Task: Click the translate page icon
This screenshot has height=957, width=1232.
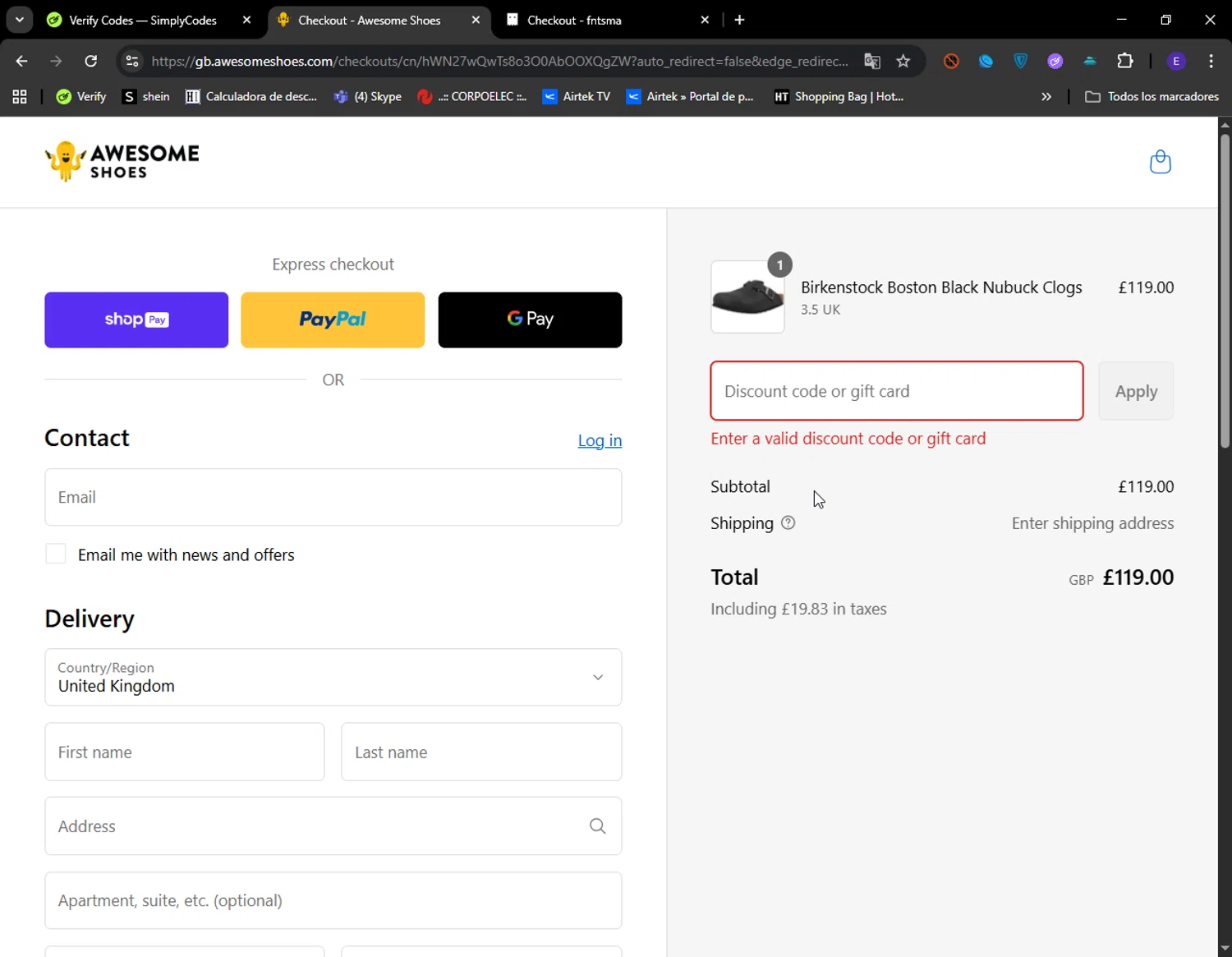Action: pos(872,61)
